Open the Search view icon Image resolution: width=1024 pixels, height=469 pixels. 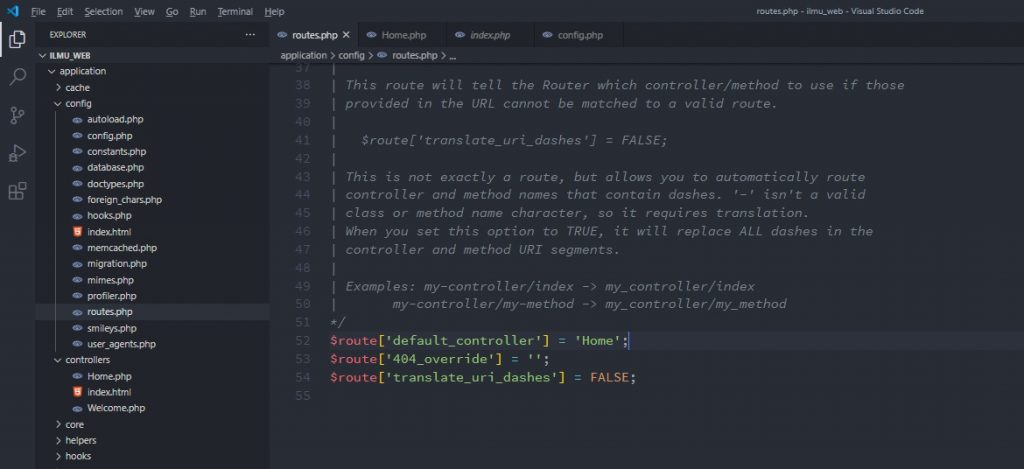click(x=17, y=77)
